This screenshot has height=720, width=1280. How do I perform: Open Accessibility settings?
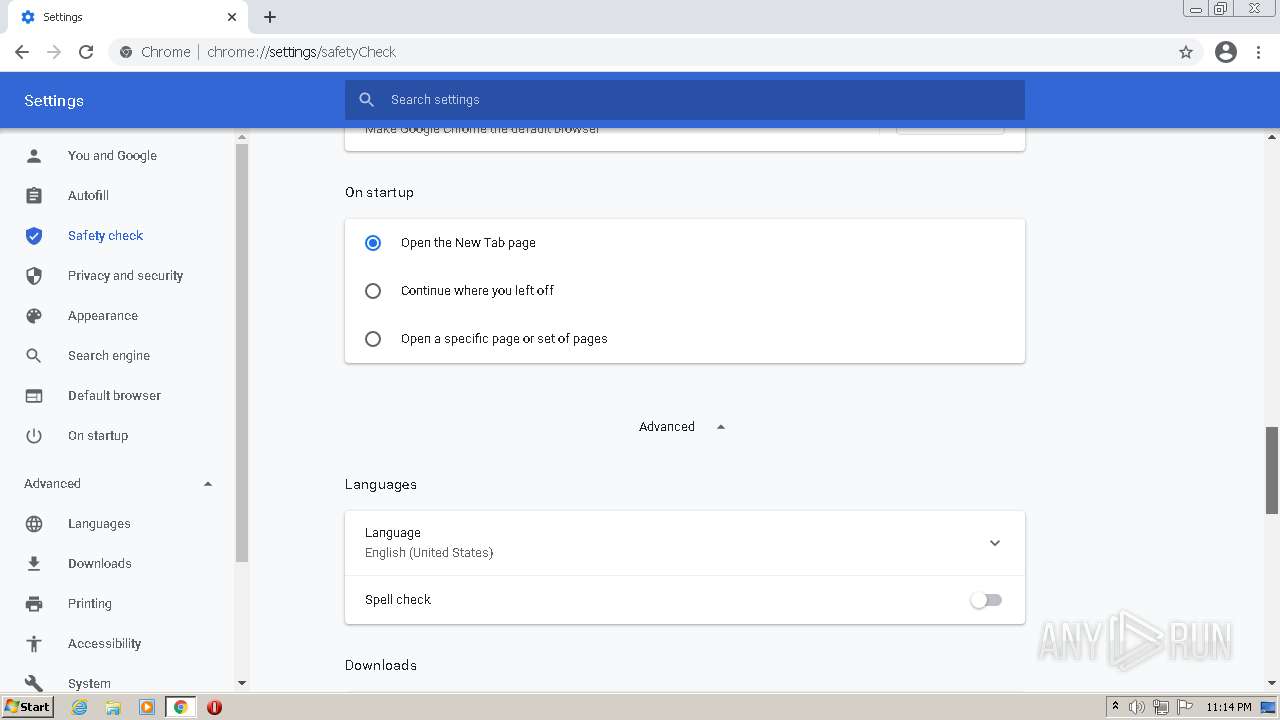click(x=104, y=643)
